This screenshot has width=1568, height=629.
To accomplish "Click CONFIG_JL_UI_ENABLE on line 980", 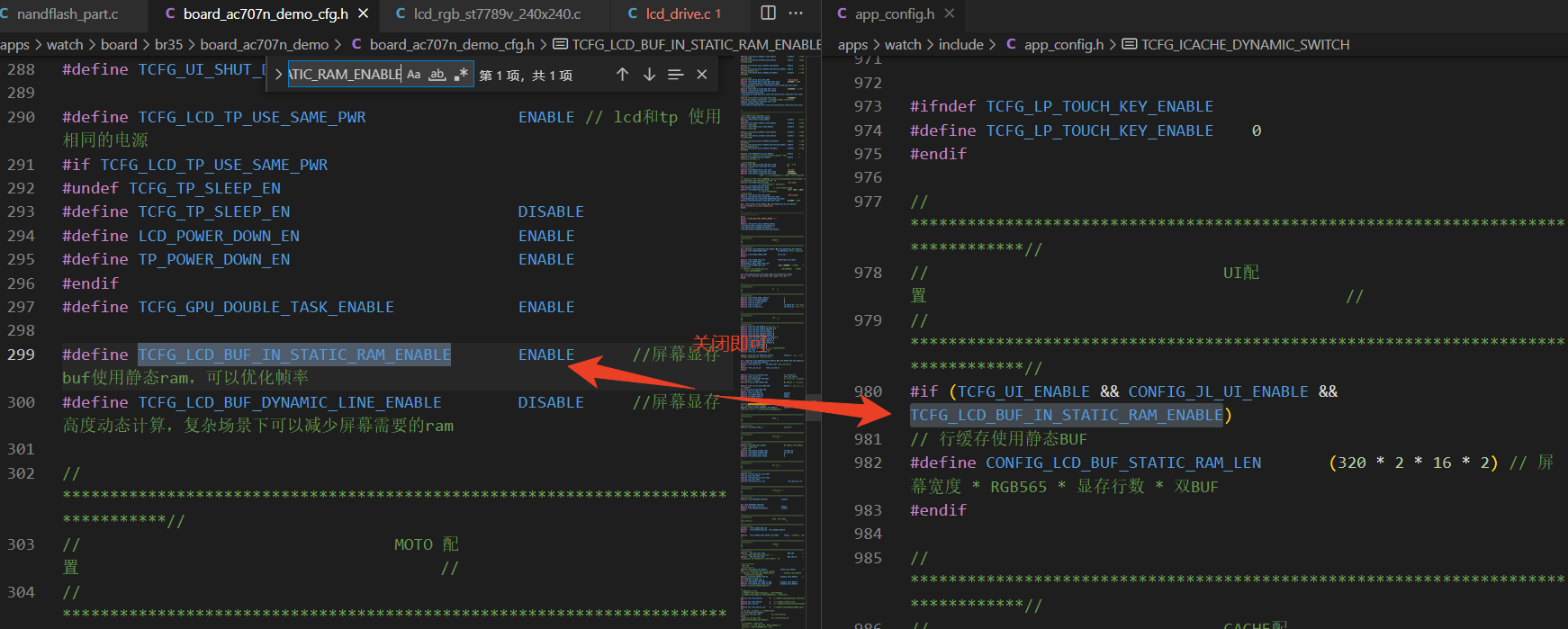I will tap(1219, 391).
